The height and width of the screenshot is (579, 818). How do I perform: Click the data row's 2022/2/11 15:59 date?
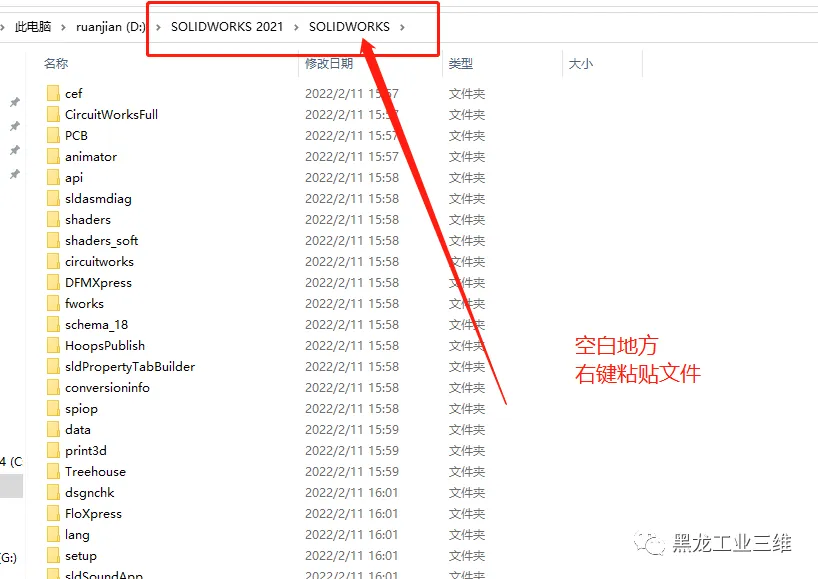click(352, 429)
